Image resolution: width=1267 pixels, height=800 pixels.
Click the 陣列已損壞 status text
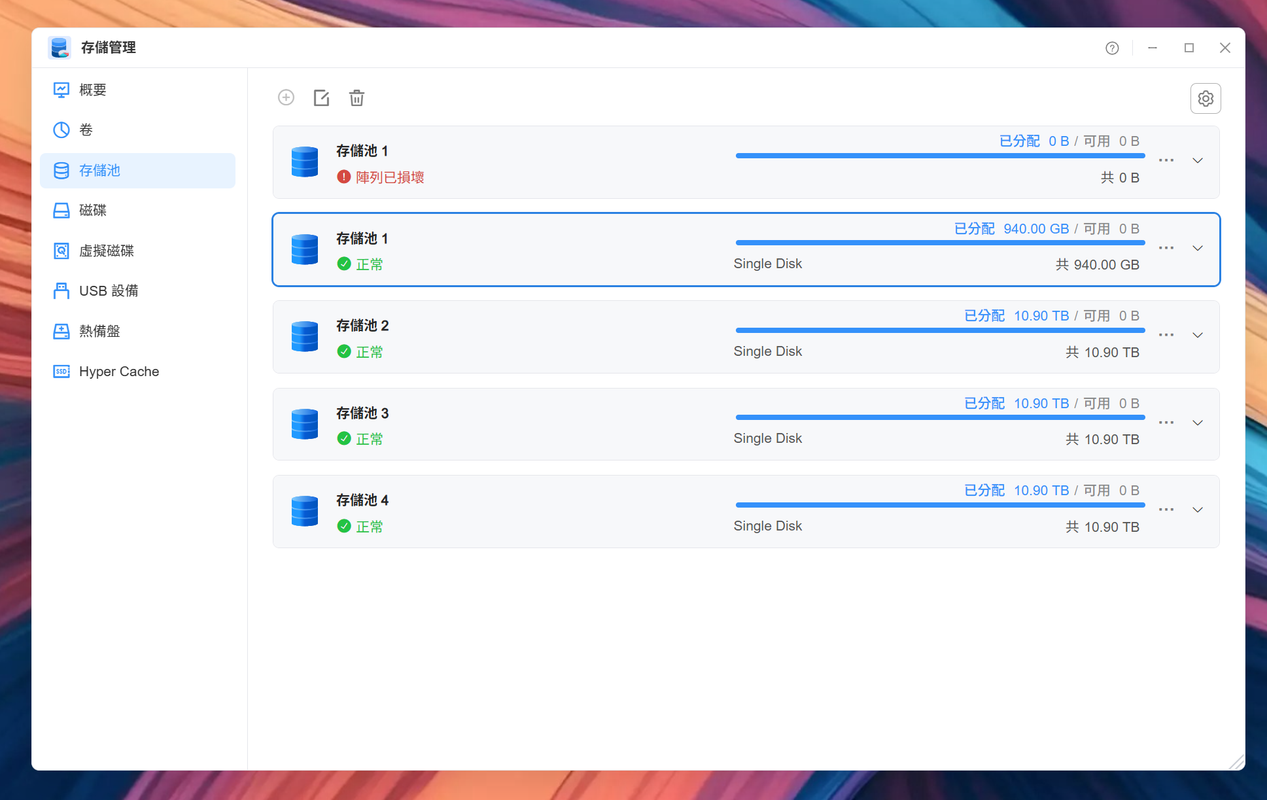(390, 177)
